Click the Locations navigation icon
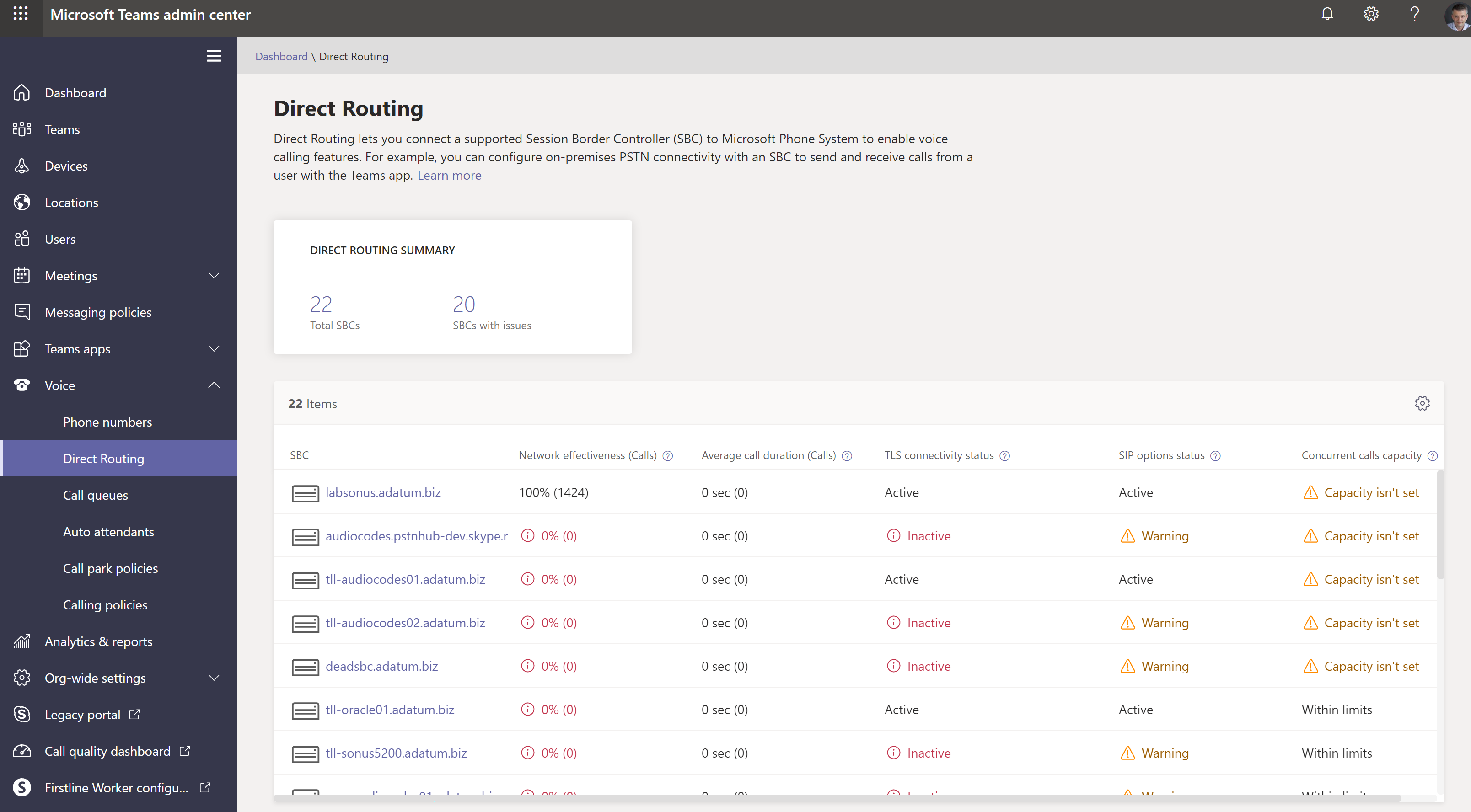Image resolution: width=1471 pixels, height=812 pixels. pos(22,201)
